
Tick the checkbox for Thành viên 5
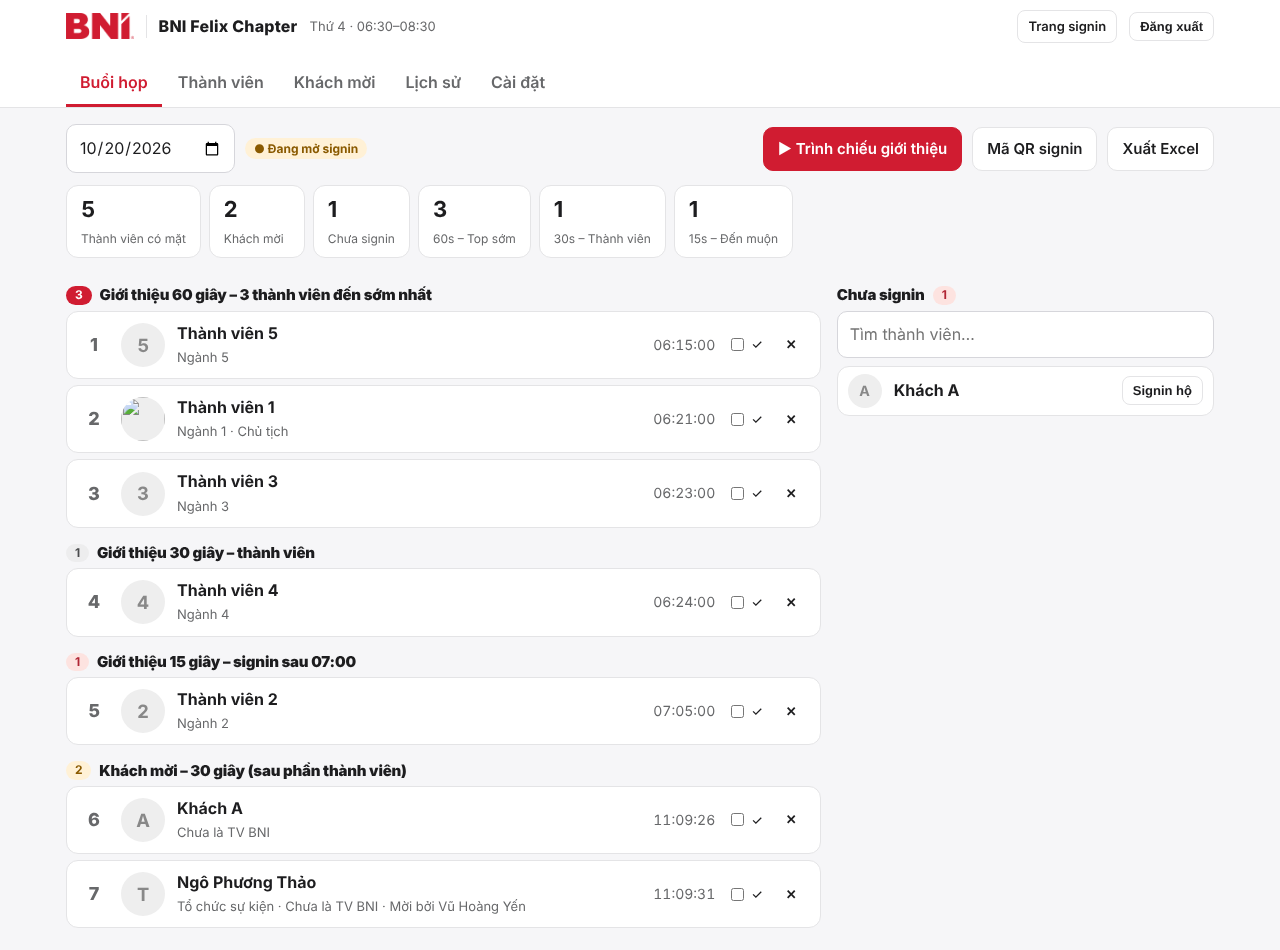[x=737, y=345]
